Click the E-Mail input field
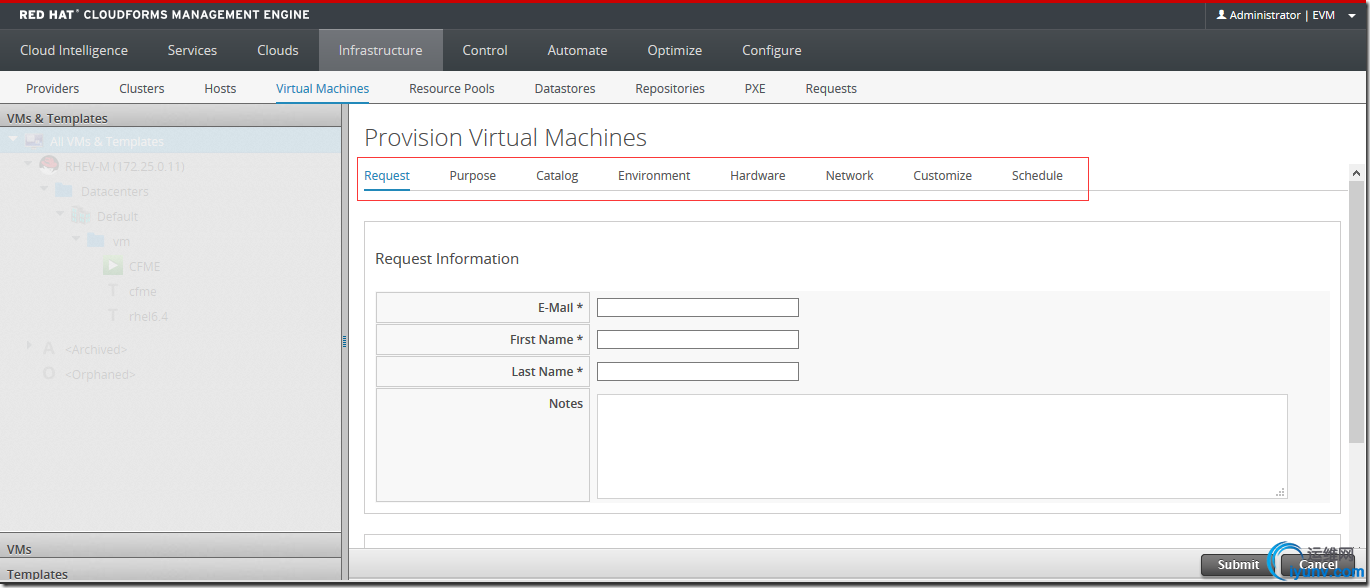Screen dimensions: 1370x588 (697, 307)
